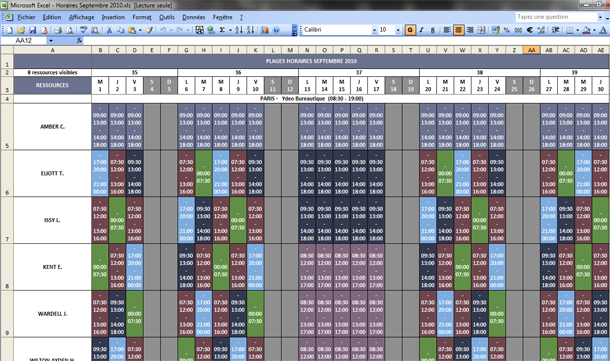
Task: Sort descending Z to A
Action: (x=251, y=30)
